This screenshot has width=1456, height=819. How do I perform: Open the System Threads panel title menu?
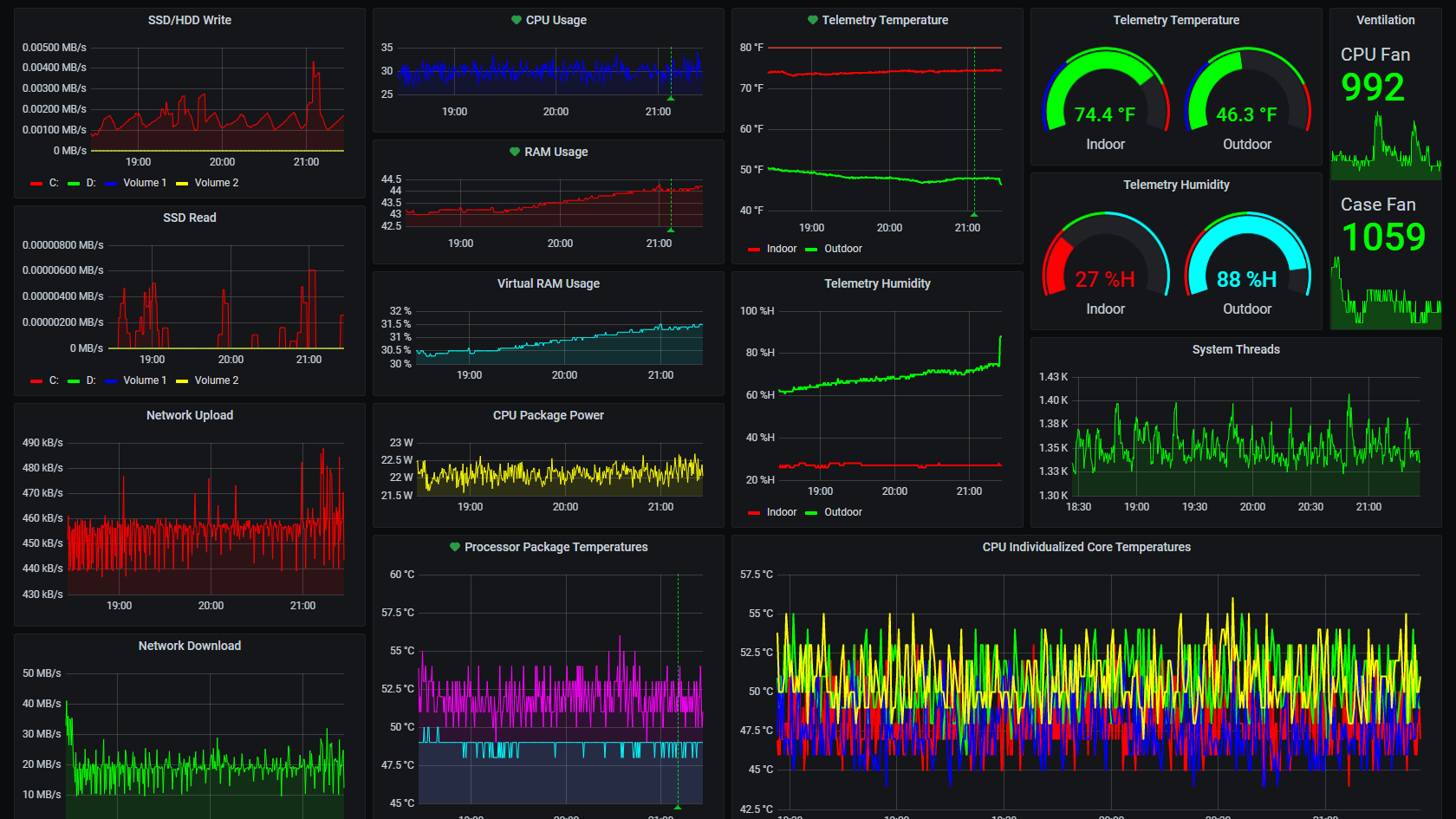(x=1235, y=349)
